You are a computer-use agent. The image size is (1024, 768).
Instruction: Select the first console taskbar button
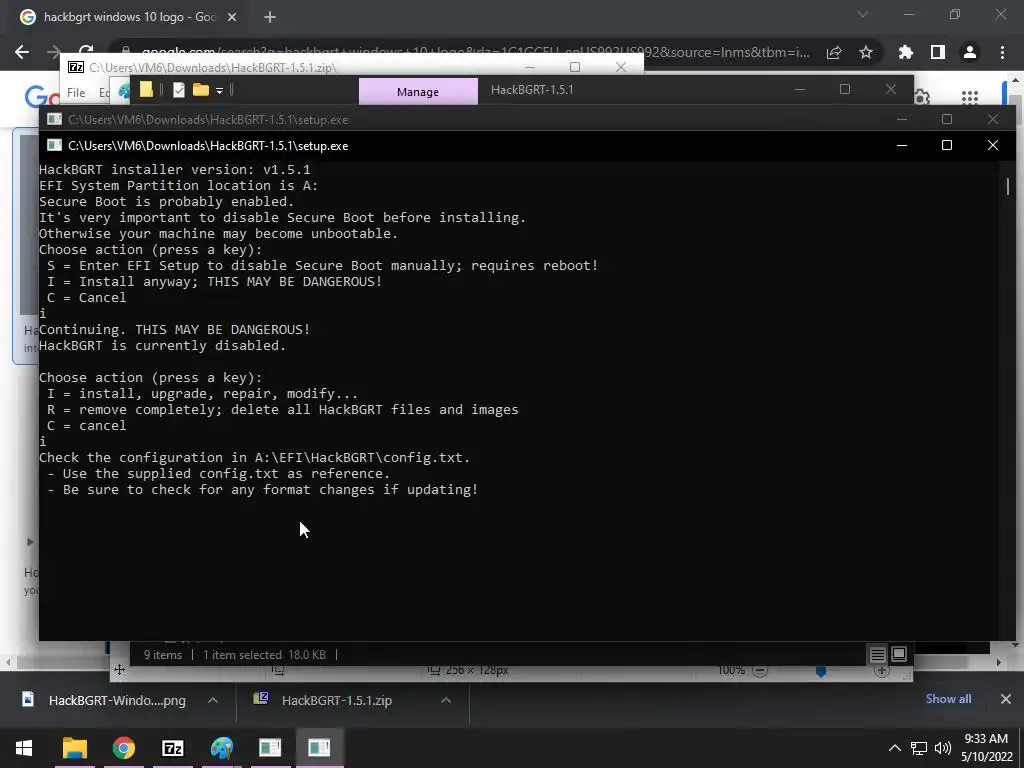270,748
